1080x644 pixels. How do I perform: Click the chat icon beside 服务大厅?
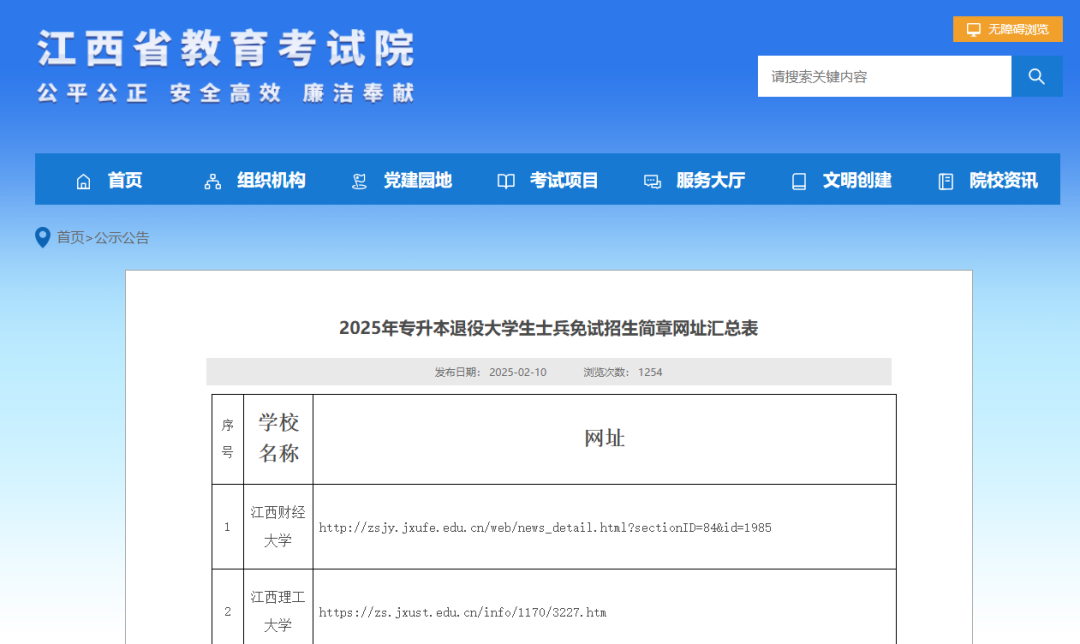[652, 180]
